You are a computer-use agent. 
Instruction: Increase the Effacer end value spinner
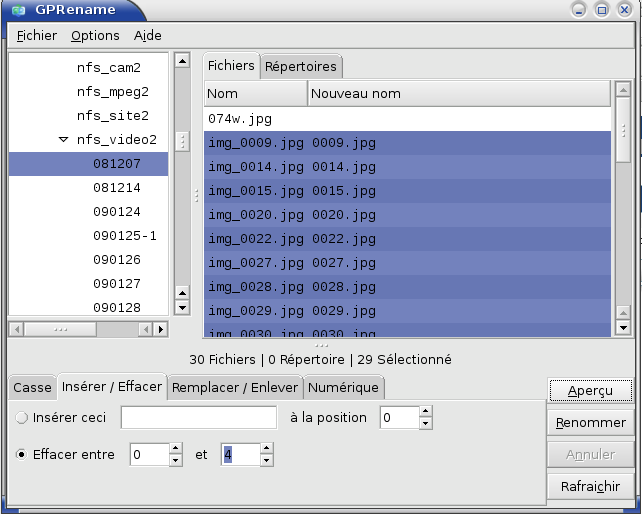click(x=266, y=449)
